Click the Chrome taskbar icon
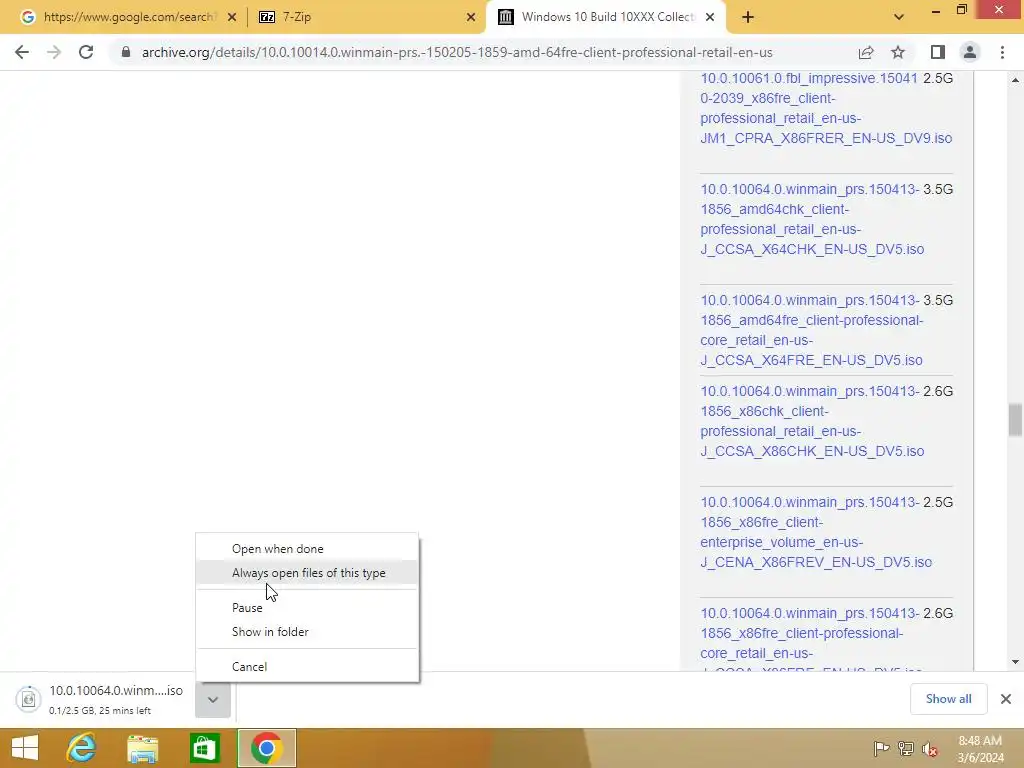Viewport: 1024px width, 768px height. pyautogui.click(x=266, y=748)
